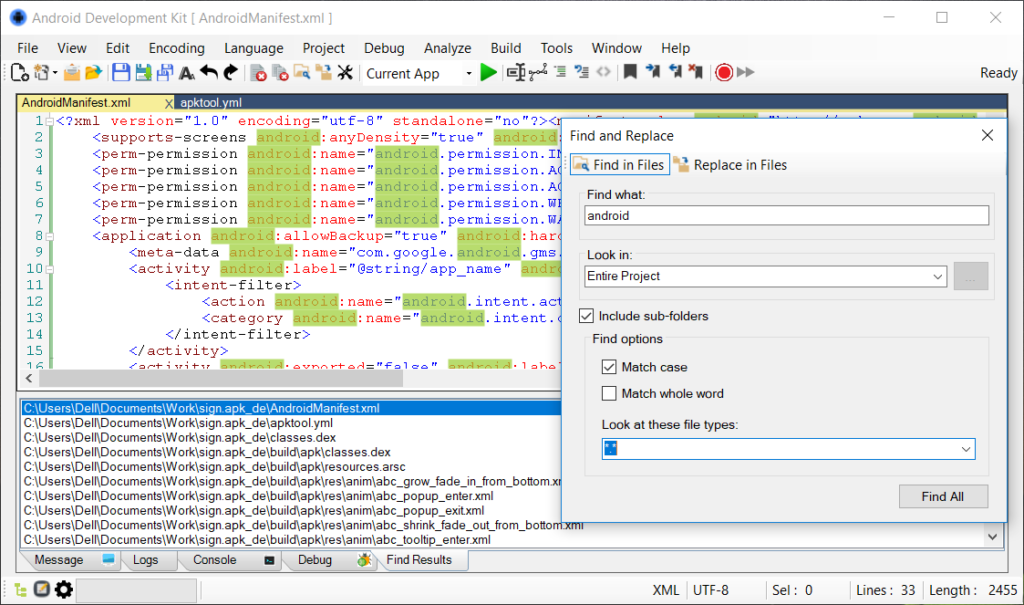
Task: Click the Find All button
Action: (942, 496)
